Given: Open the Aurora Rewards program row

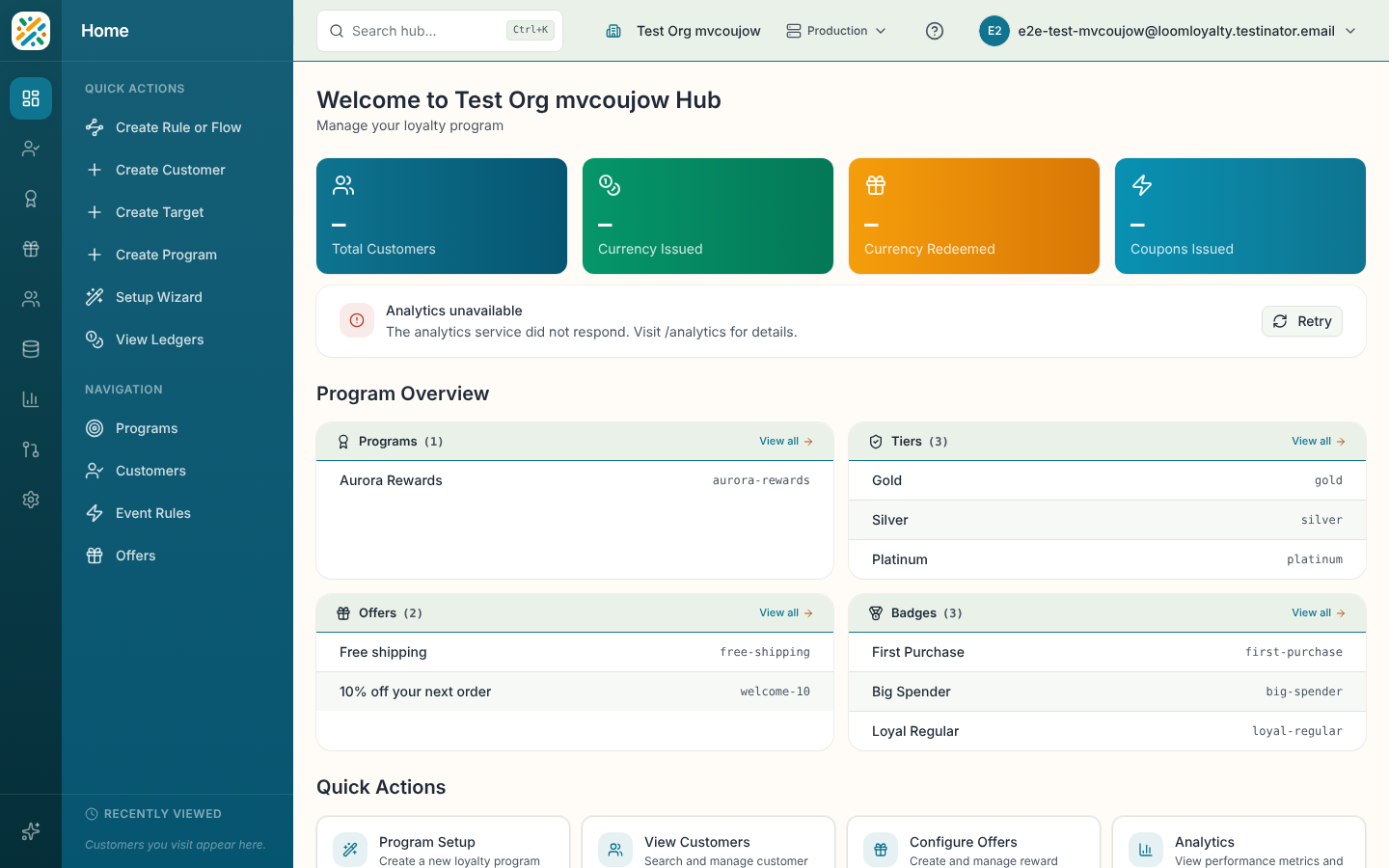Looking at the screenshot, I should 575,480.
